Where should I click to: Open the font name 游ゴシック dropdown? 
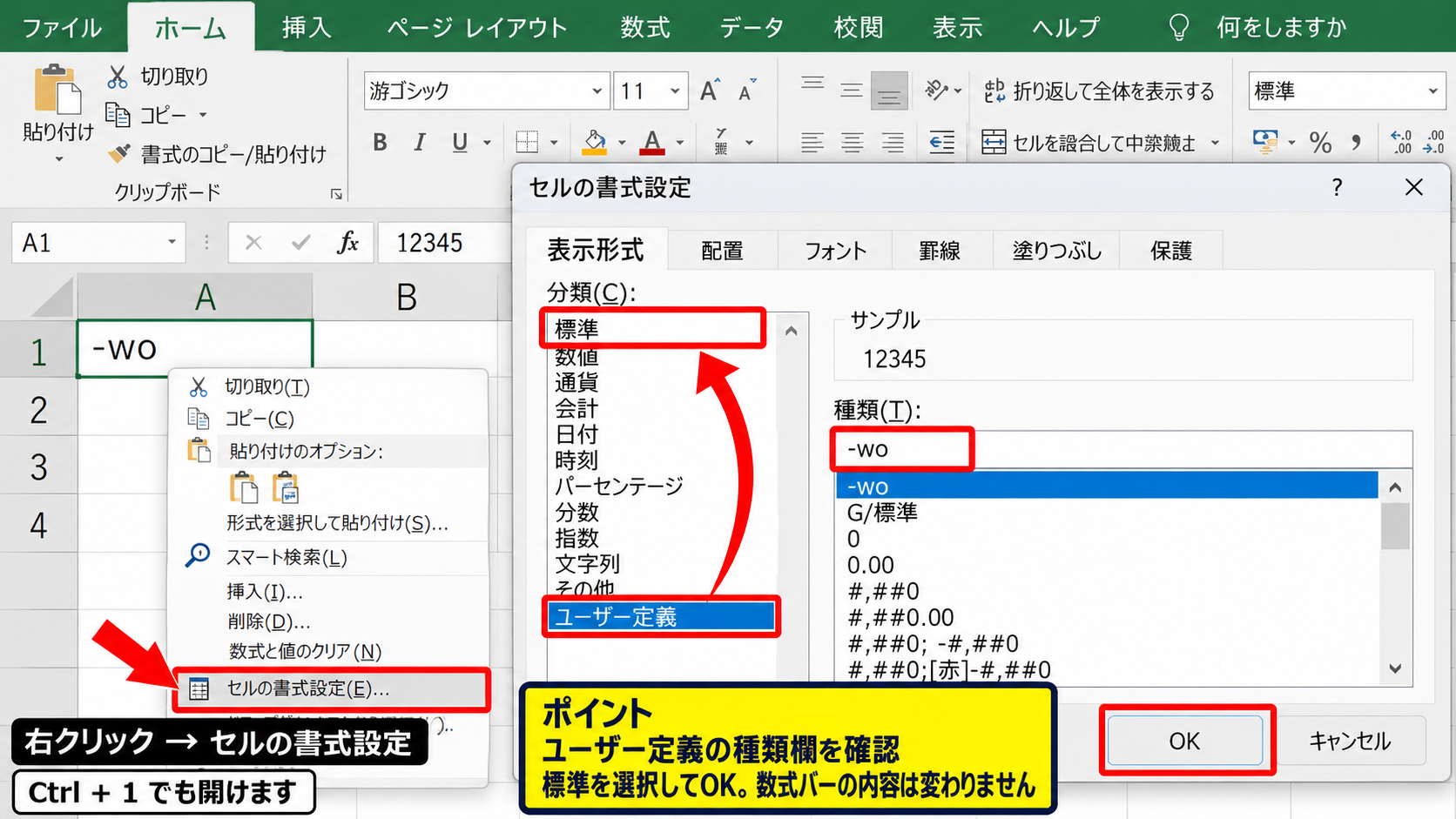click(x=597, y=91)
